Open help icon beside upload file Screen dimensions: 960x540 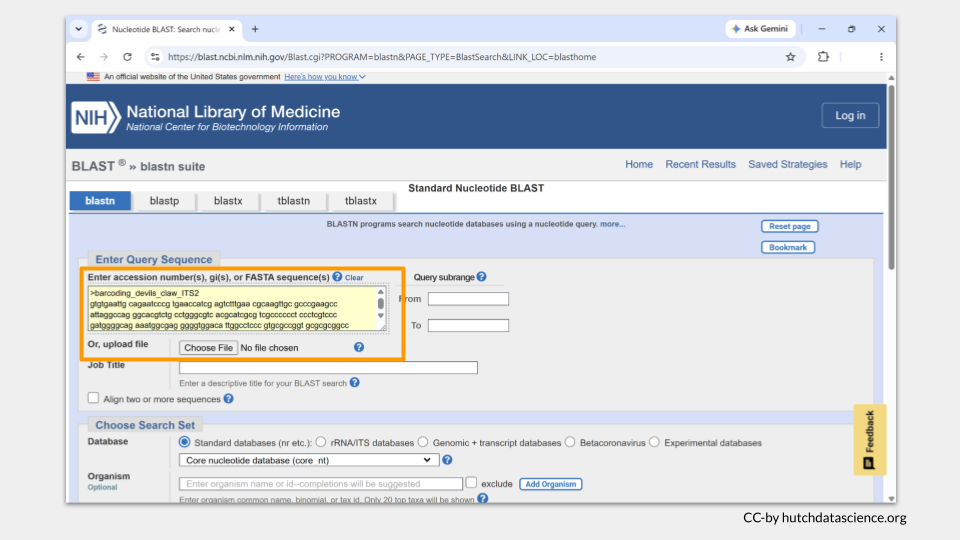pyautogui.click(x=359, y=347)
